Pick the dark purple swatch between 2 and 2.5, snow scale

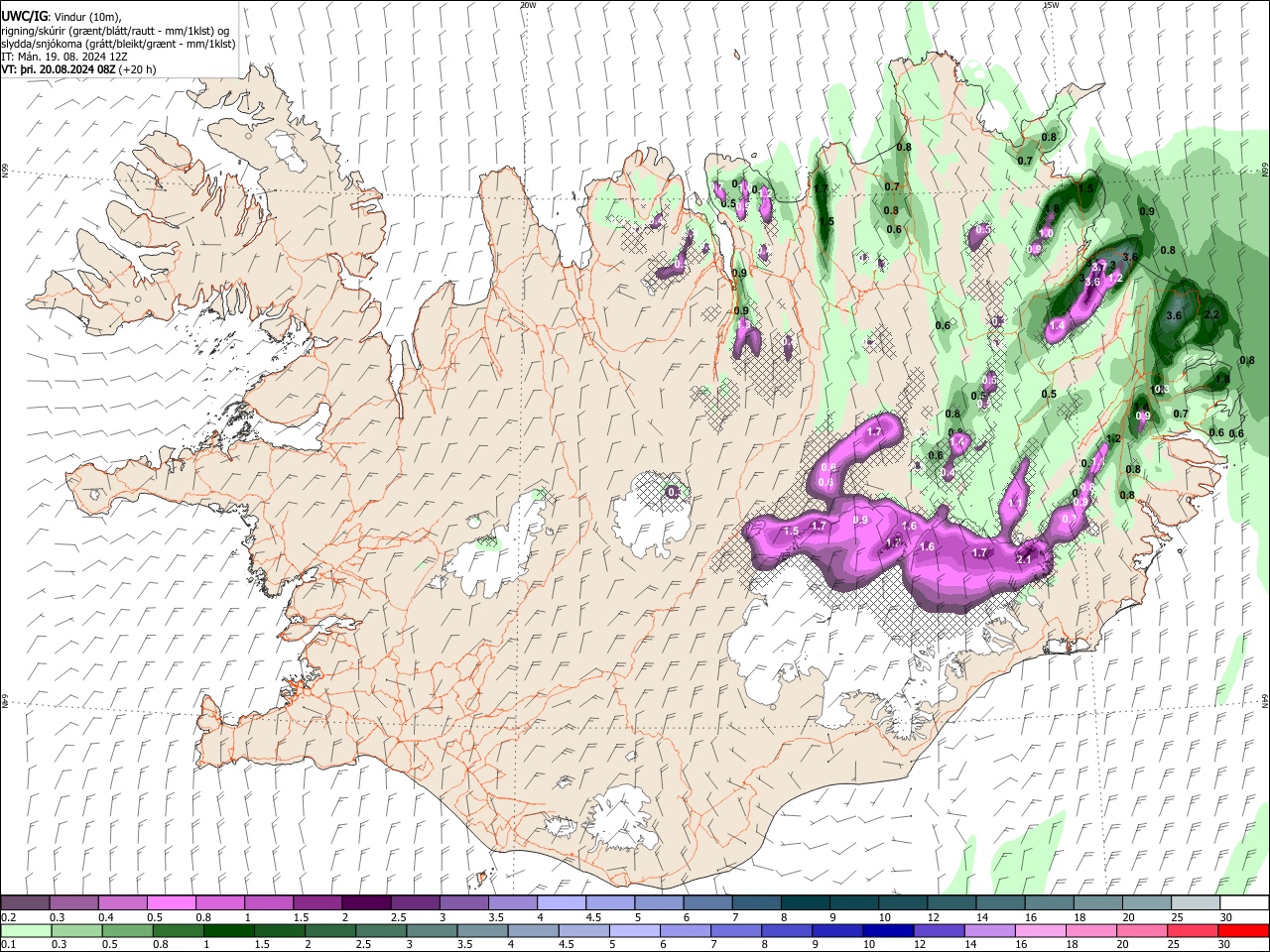[365, 903]
